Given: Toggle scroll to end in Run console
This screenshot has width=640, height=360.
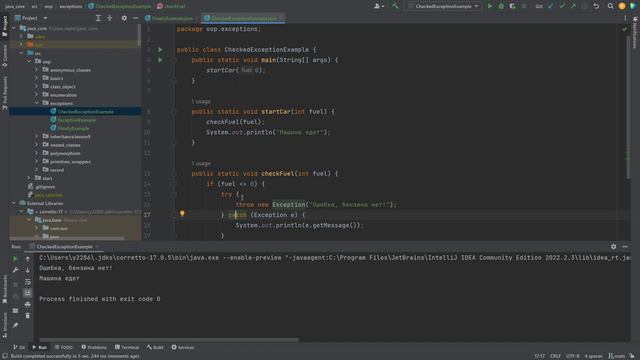Looking at the screenshot, I should [x=27, y=293].
